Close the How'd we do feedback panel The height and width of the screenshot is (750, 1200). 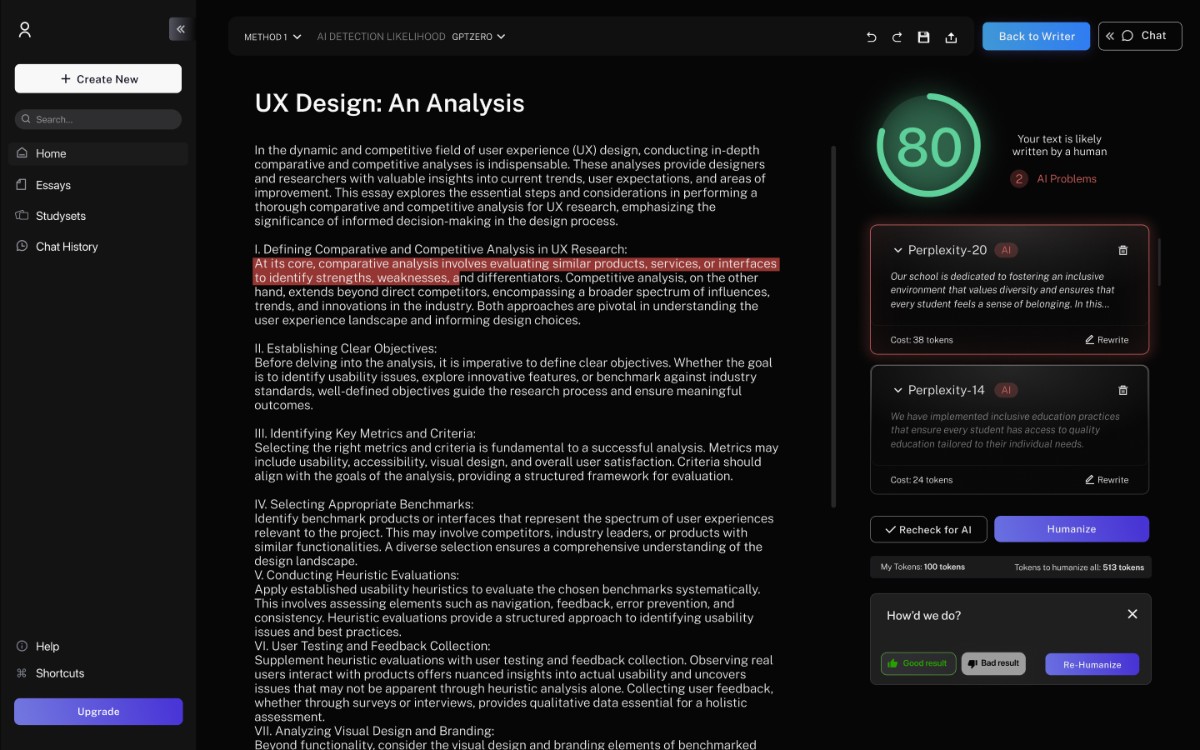(x=1132, y=614)
